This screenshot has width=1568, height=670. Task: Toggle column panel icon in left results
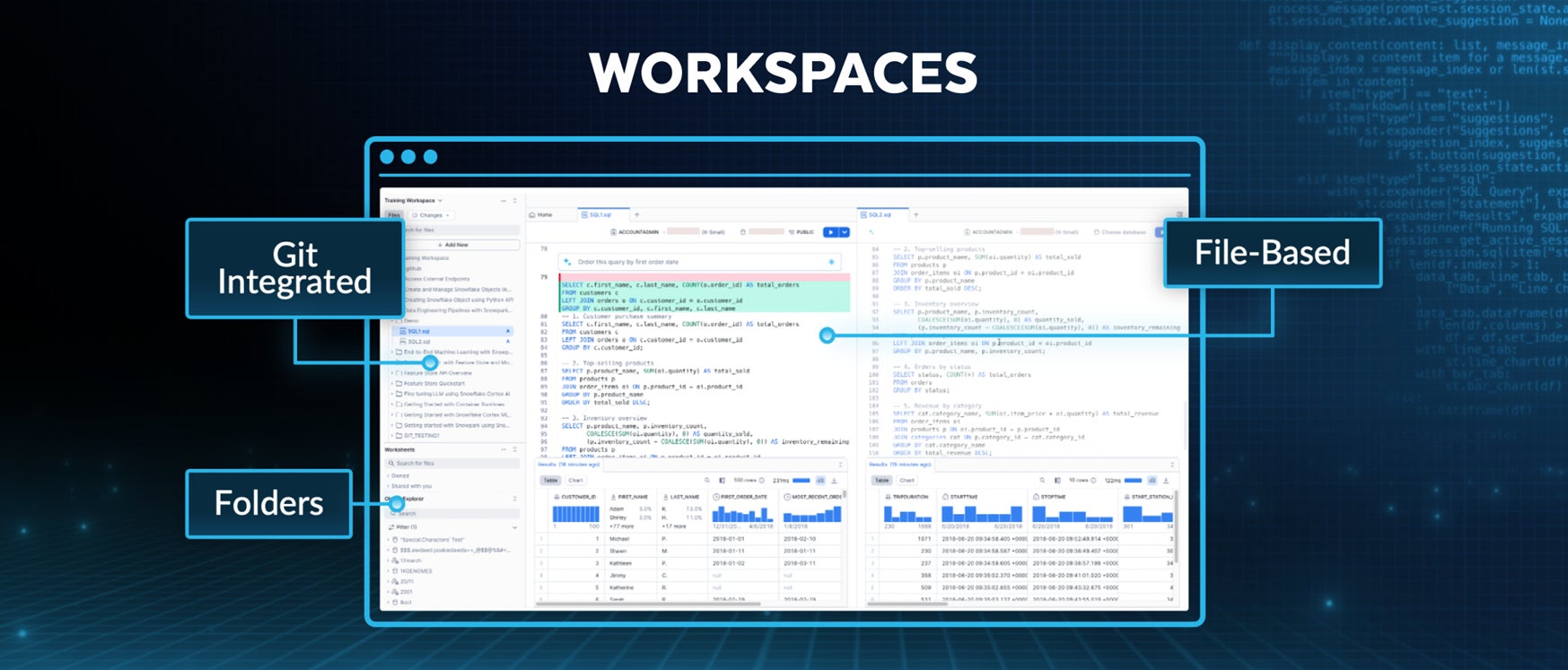(722, 481)
